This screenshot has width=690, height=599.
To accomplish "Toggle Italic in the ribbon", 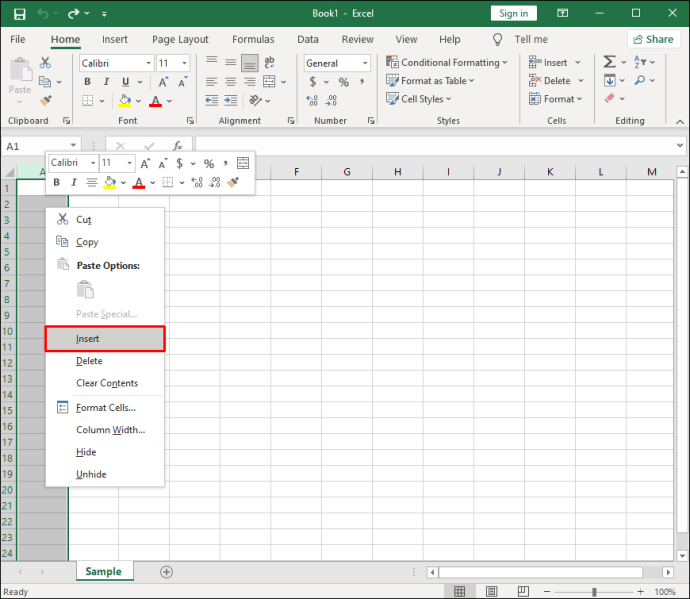I will click(106, 82).
